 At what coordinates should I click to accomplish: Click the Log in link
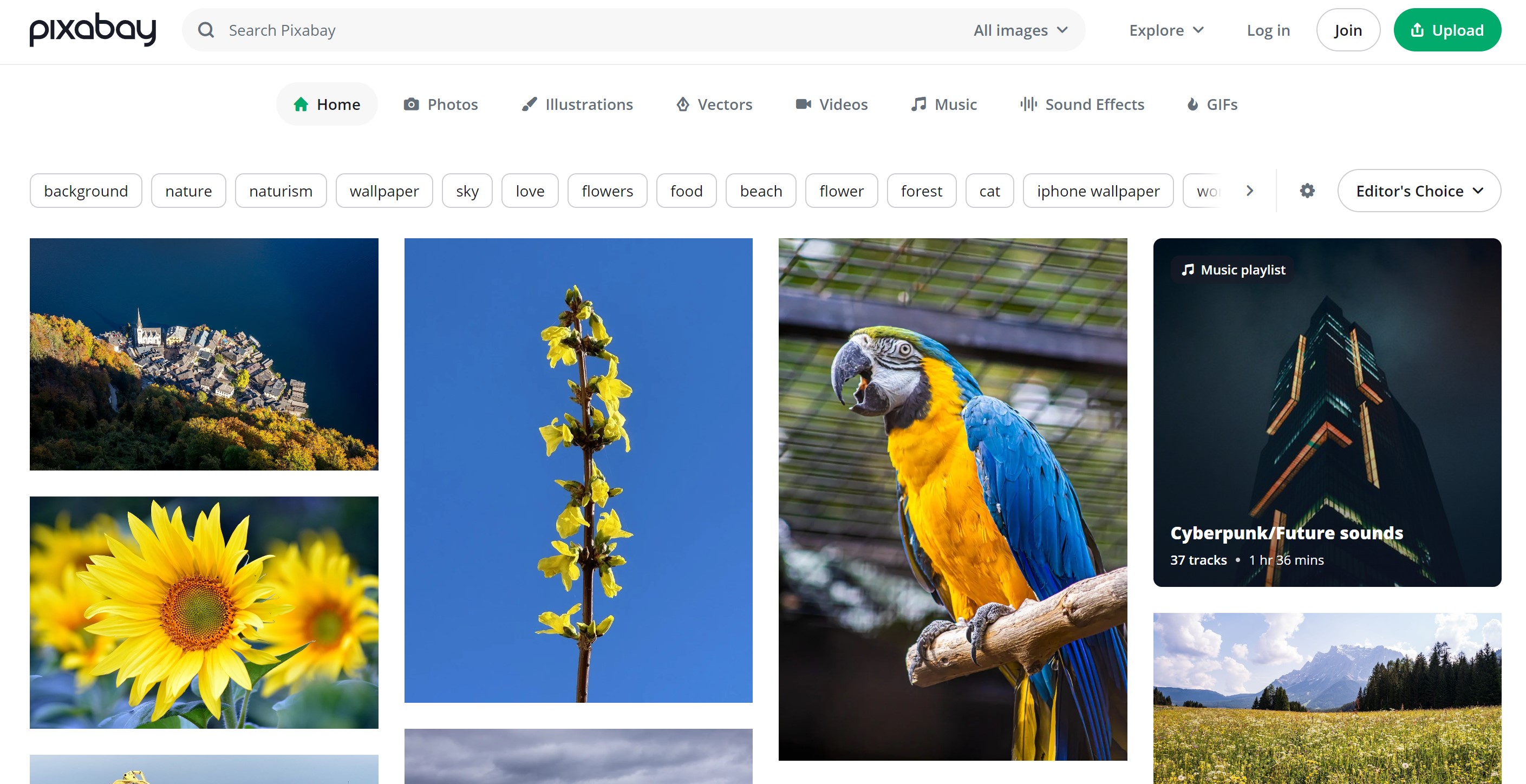pos(1268,30)
